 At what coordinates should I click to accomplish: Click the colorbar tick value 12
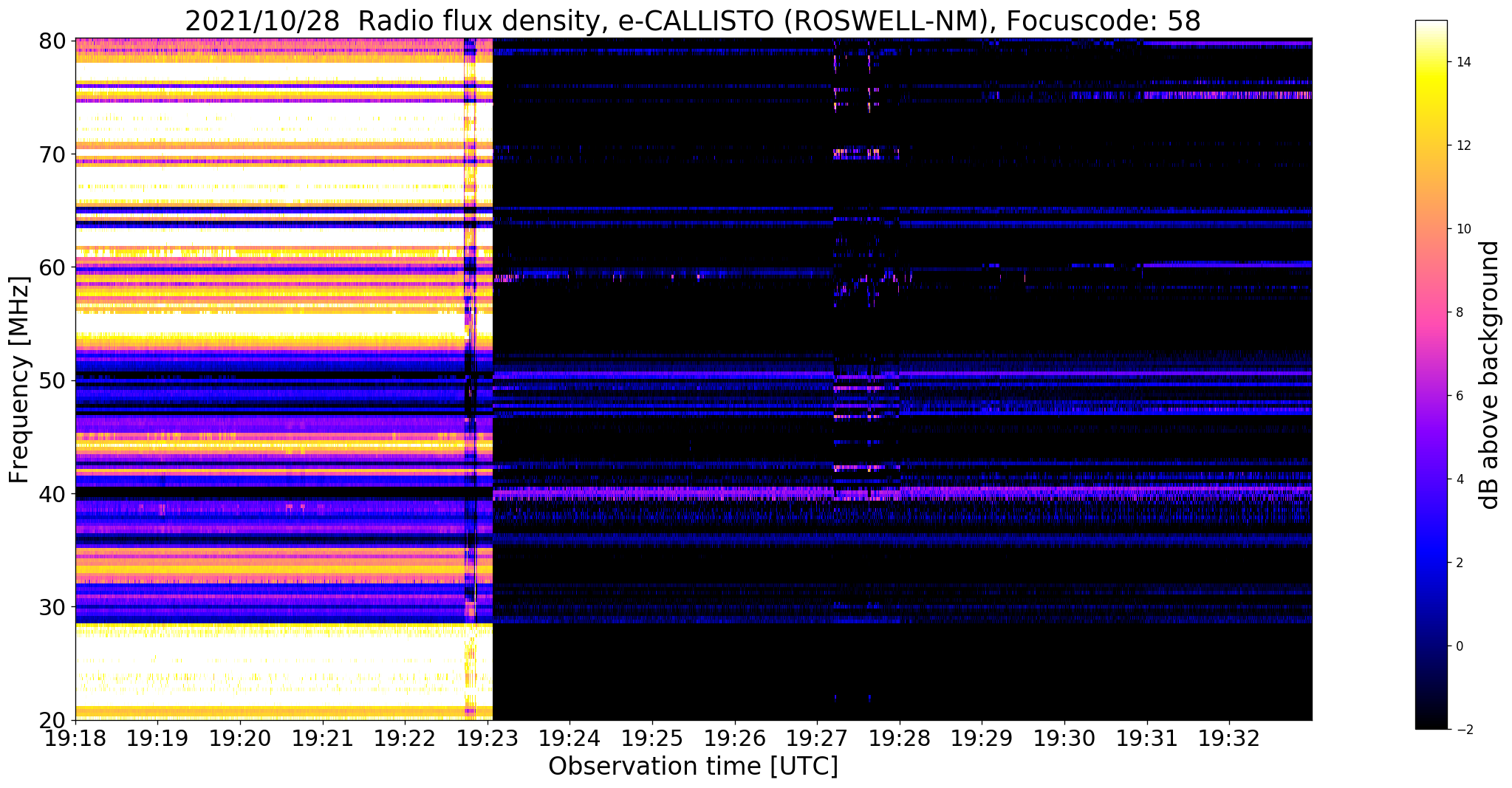(1463, 145)
